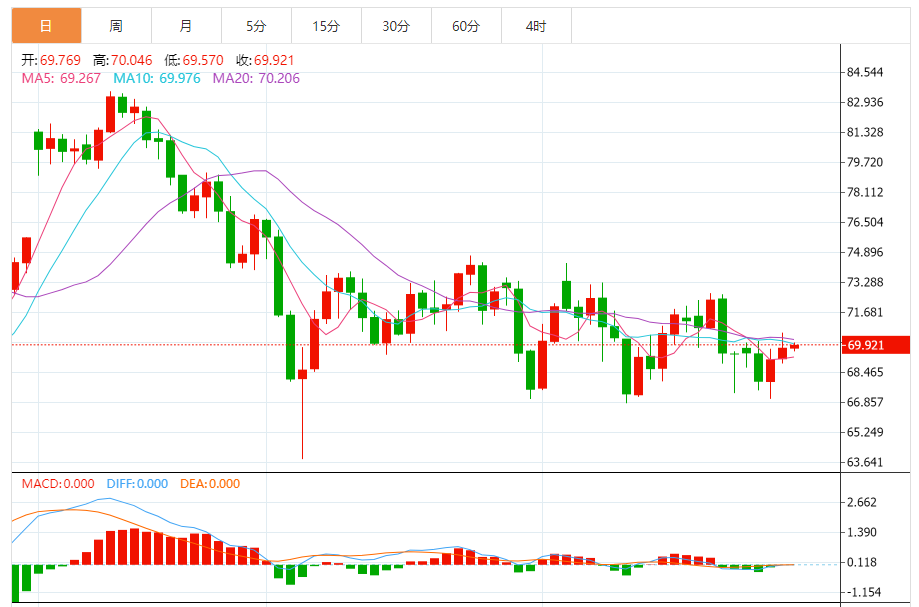Screen dimensions: 919x607
Task: Click the closing price 收:69.921
Action: click(x=265, y=60)
